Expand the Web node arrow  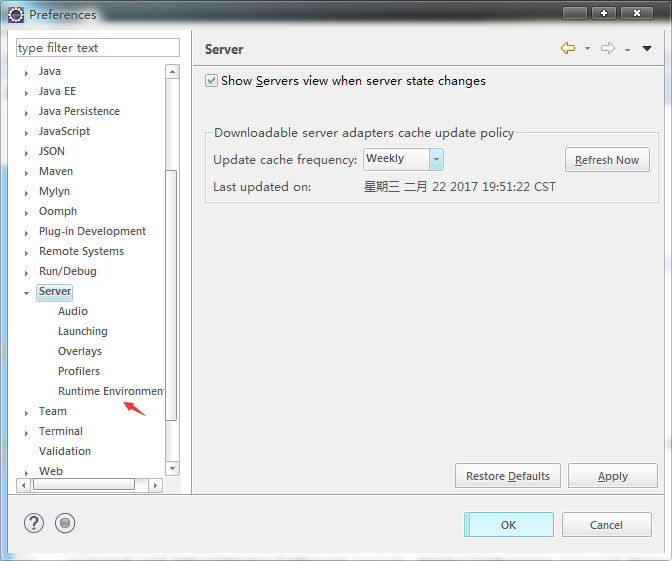click(27, 473)
